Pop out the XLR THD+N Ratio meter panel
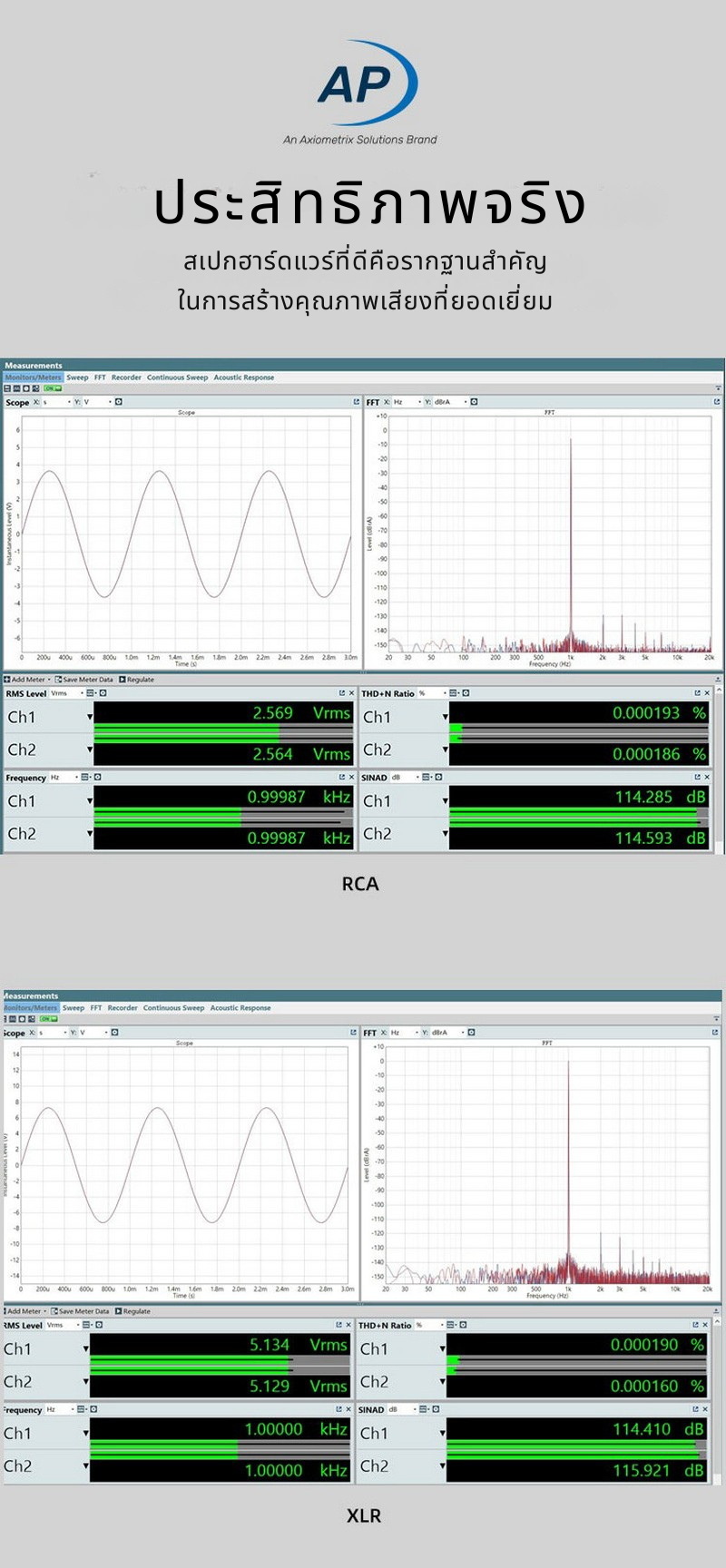726x1568 pixels. (x=695, y=1326)
